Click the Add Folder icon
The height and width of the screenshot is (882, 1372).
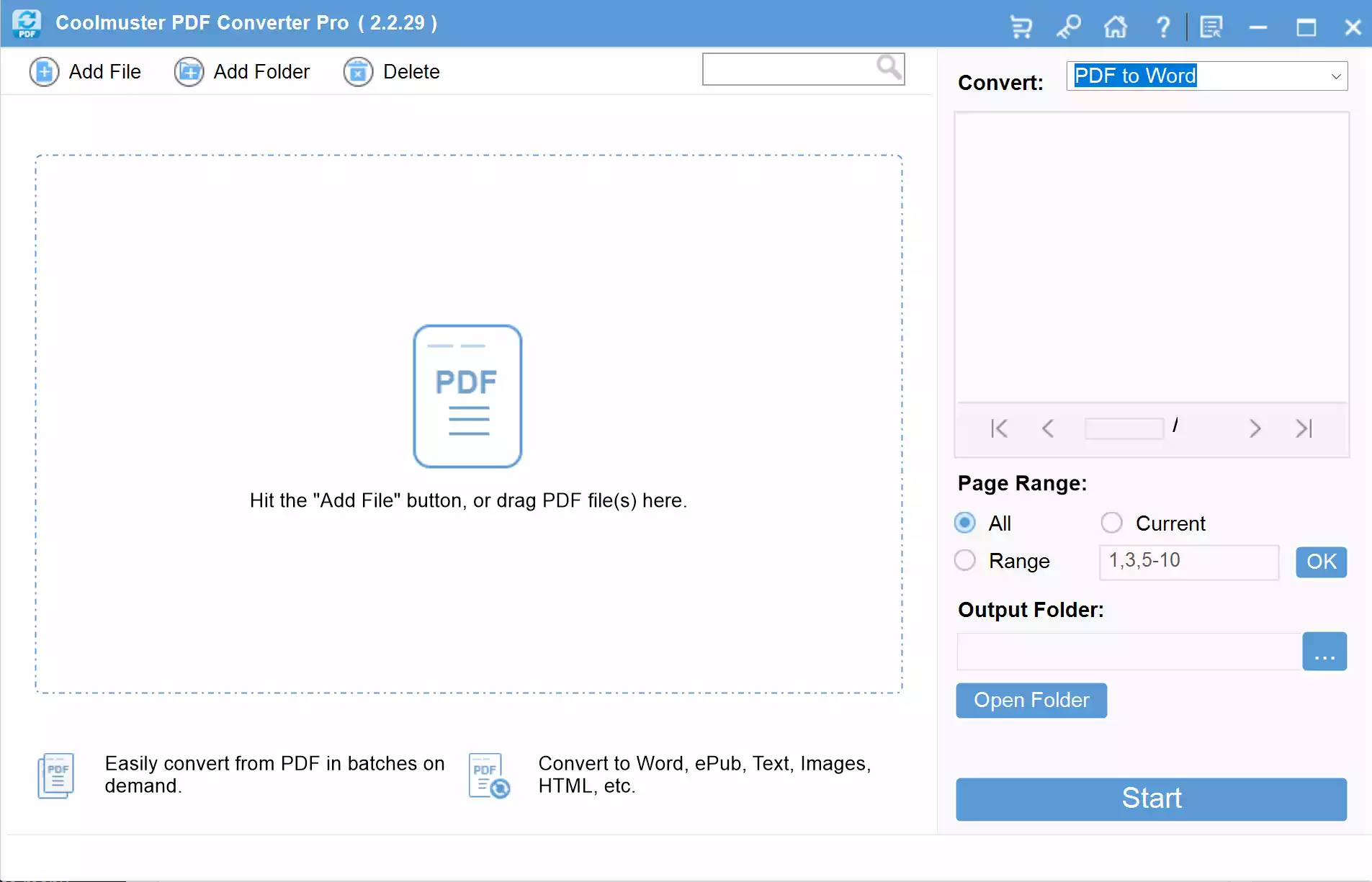point(189,72)
